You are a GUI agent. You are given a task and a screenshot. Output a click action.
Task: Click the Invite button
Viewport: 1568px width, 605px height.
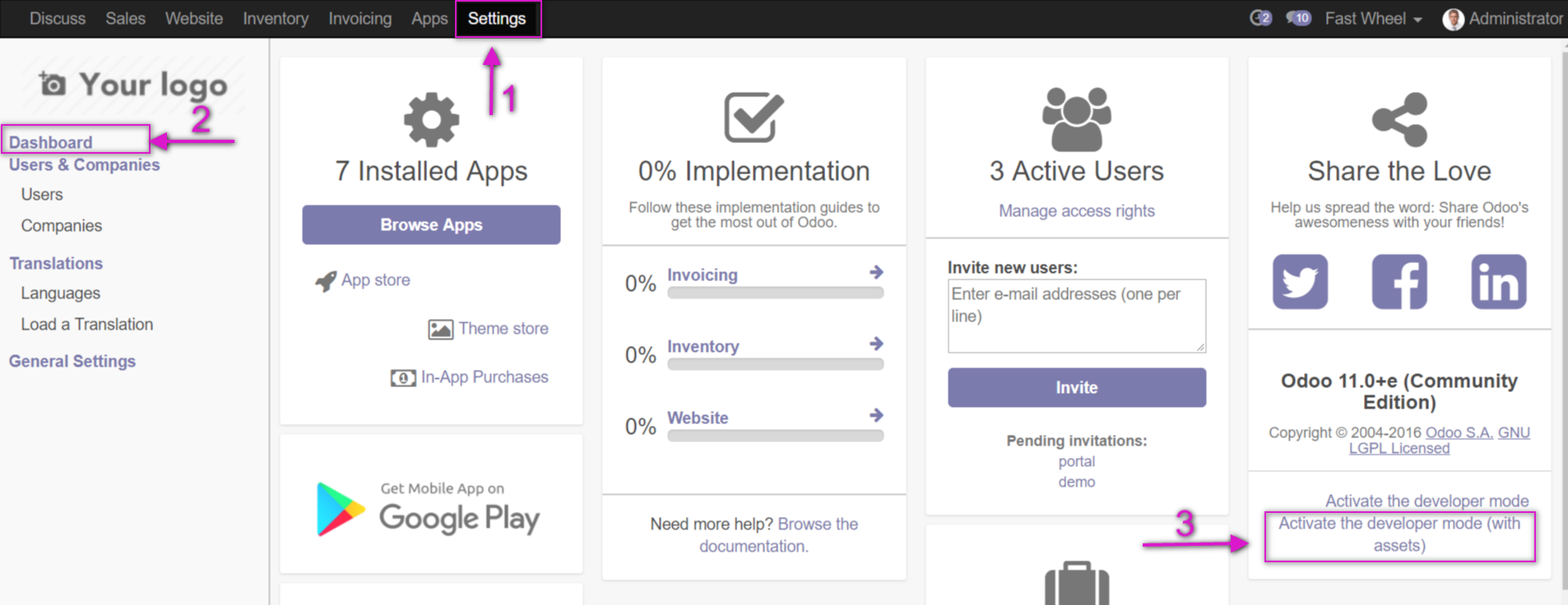click(1077, 387)
